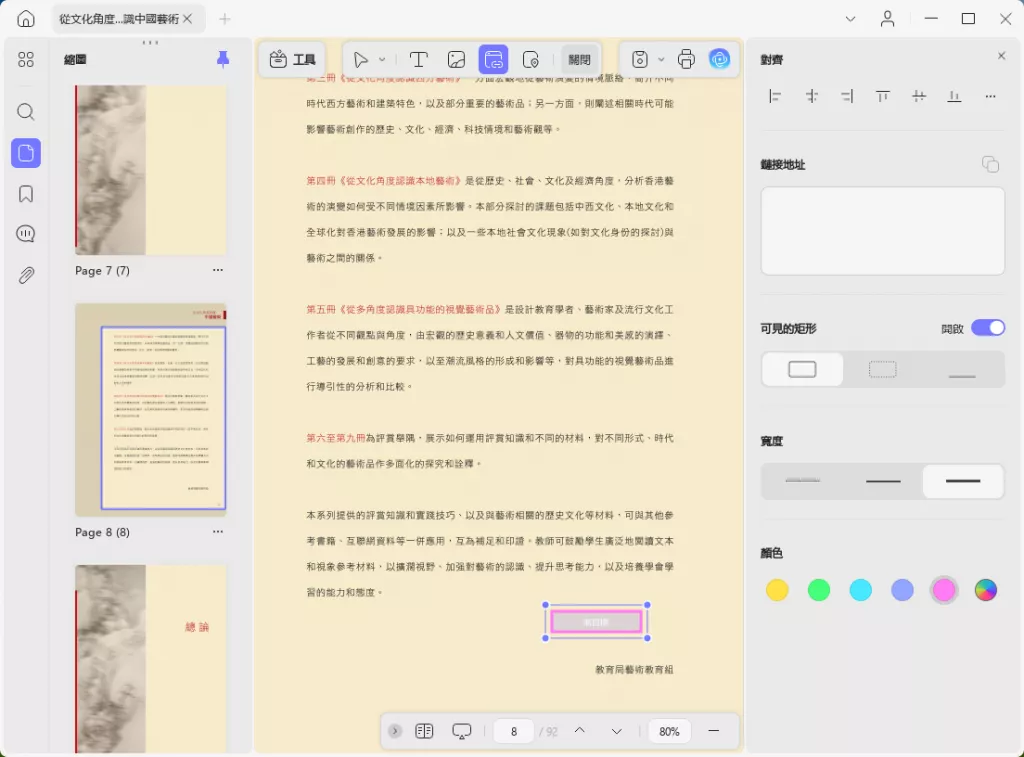Switch to the 從文化角度 document tab
The height and width of the screenshot is (757, 1024).
[x=119, y=19]
